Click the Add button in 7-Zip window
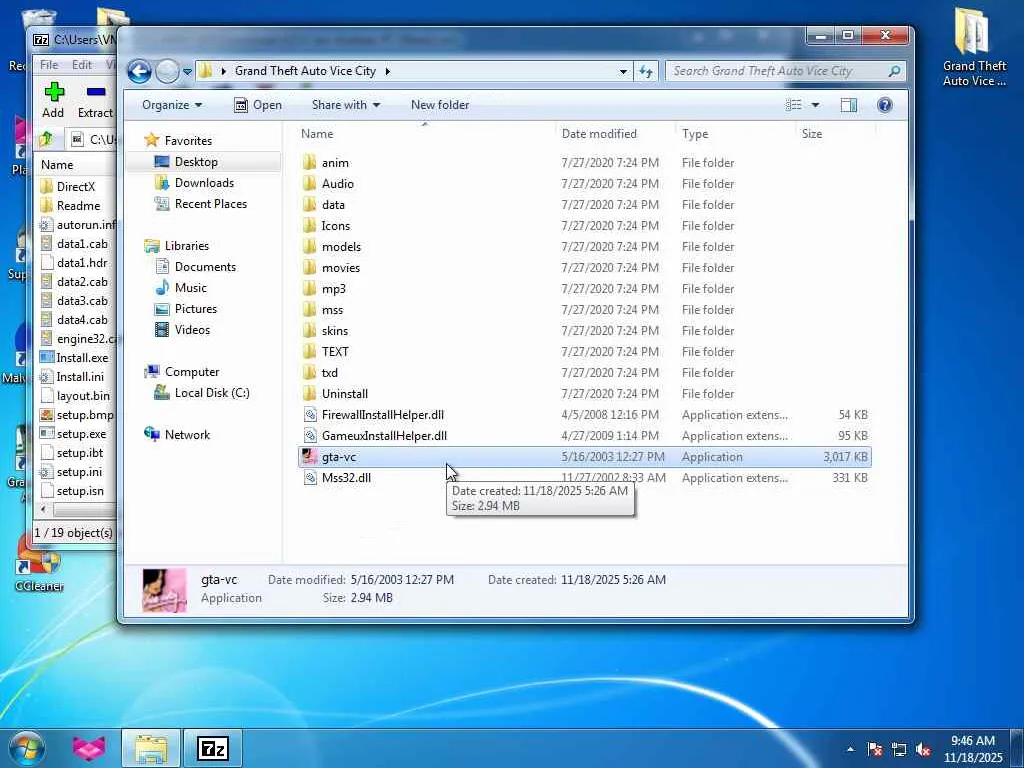The image size is (1024, 768). tap(54, 100)
